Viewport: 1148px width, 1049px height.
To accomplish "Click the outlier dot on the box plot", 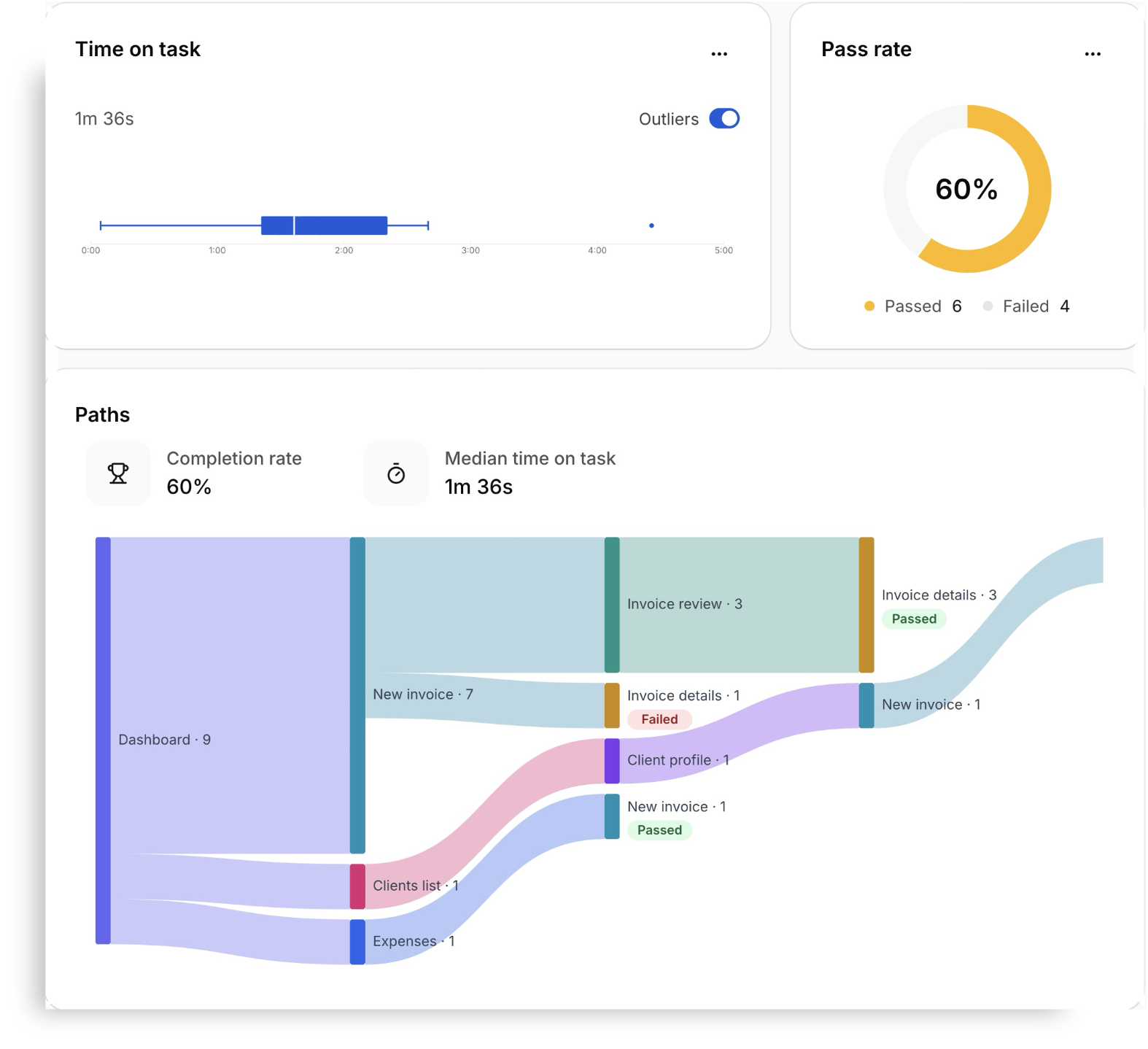I will [x=651, y=225].
